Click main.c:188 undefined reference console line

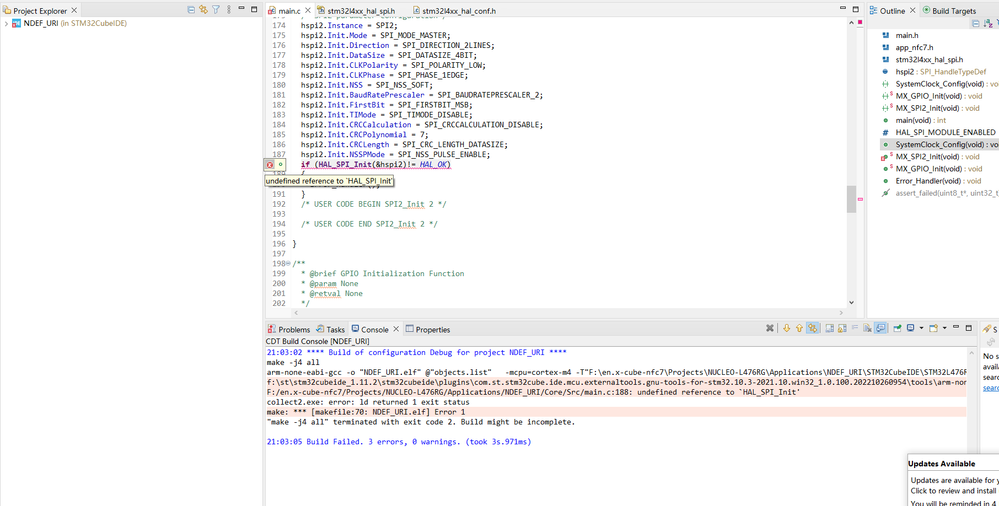pos(533,392)
